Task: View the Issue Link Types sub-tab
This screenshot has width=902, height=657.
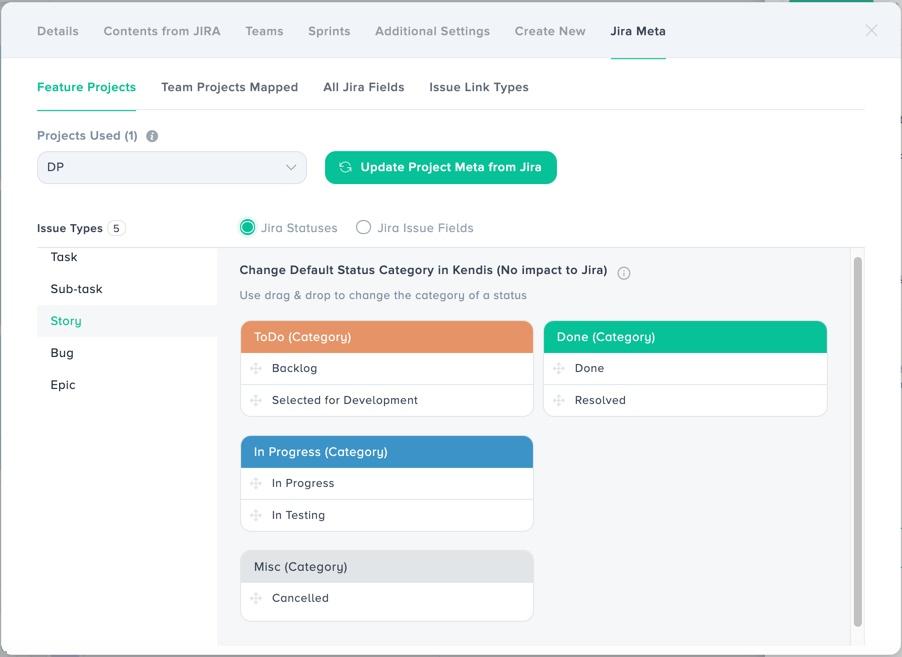Action: tap(479, 87)
